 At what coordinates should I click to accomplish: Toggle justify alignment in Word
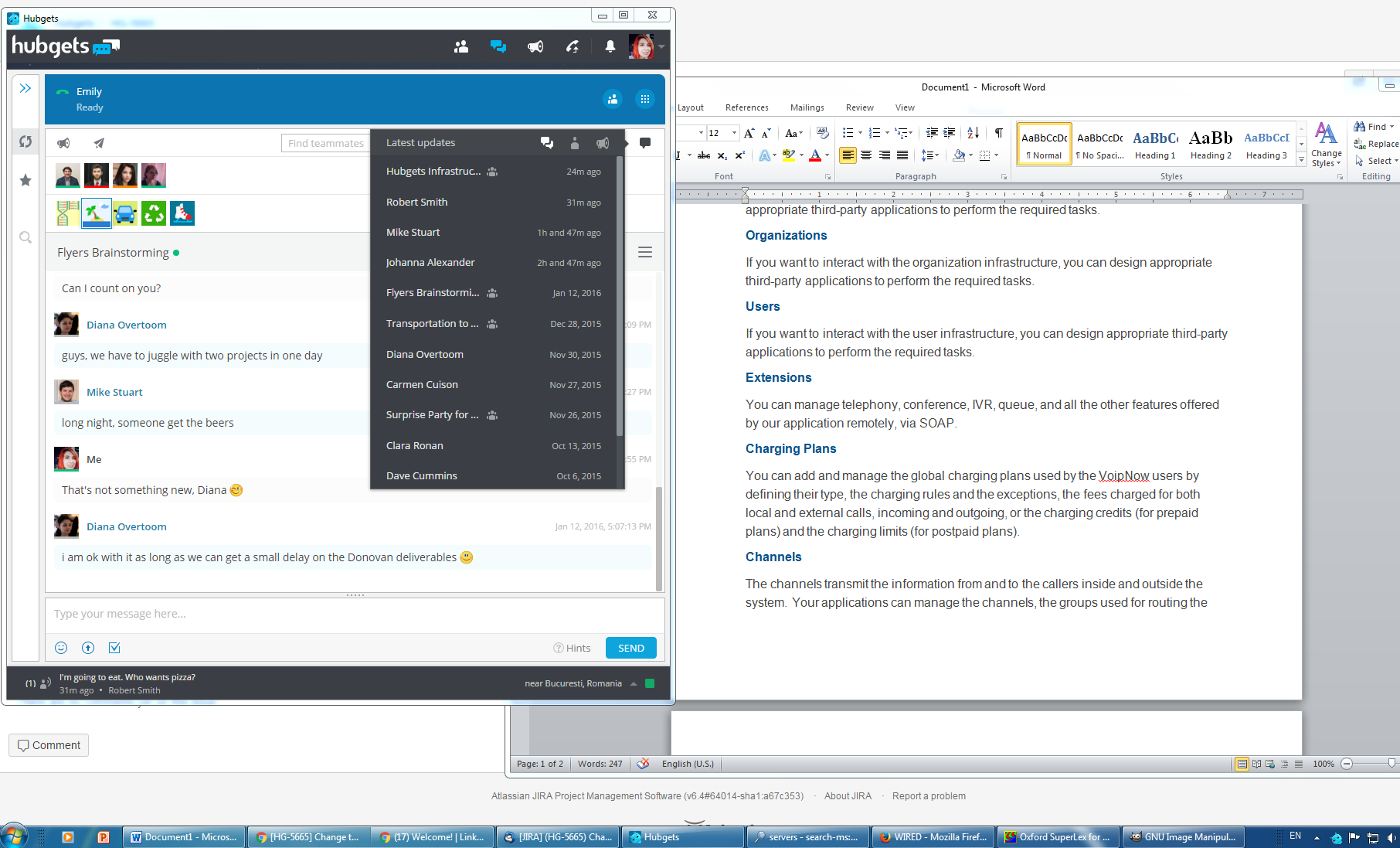pyautogui.click(x=902, y=155)
